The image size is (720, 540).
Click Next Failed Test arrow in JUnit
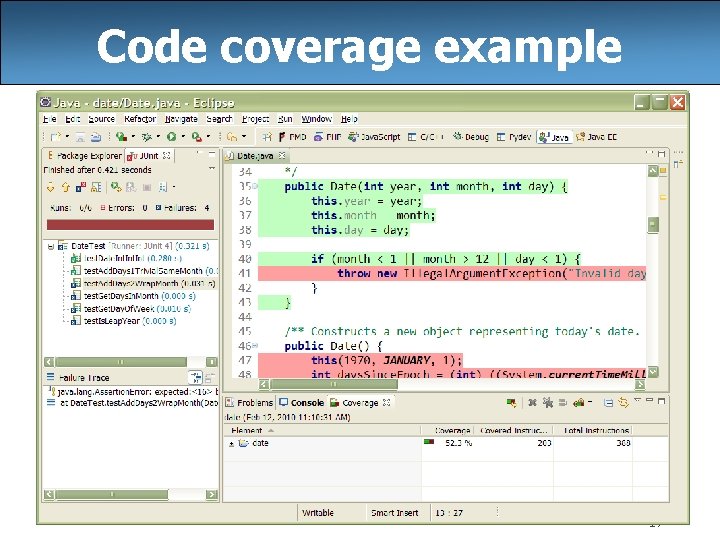coord(51,187)
